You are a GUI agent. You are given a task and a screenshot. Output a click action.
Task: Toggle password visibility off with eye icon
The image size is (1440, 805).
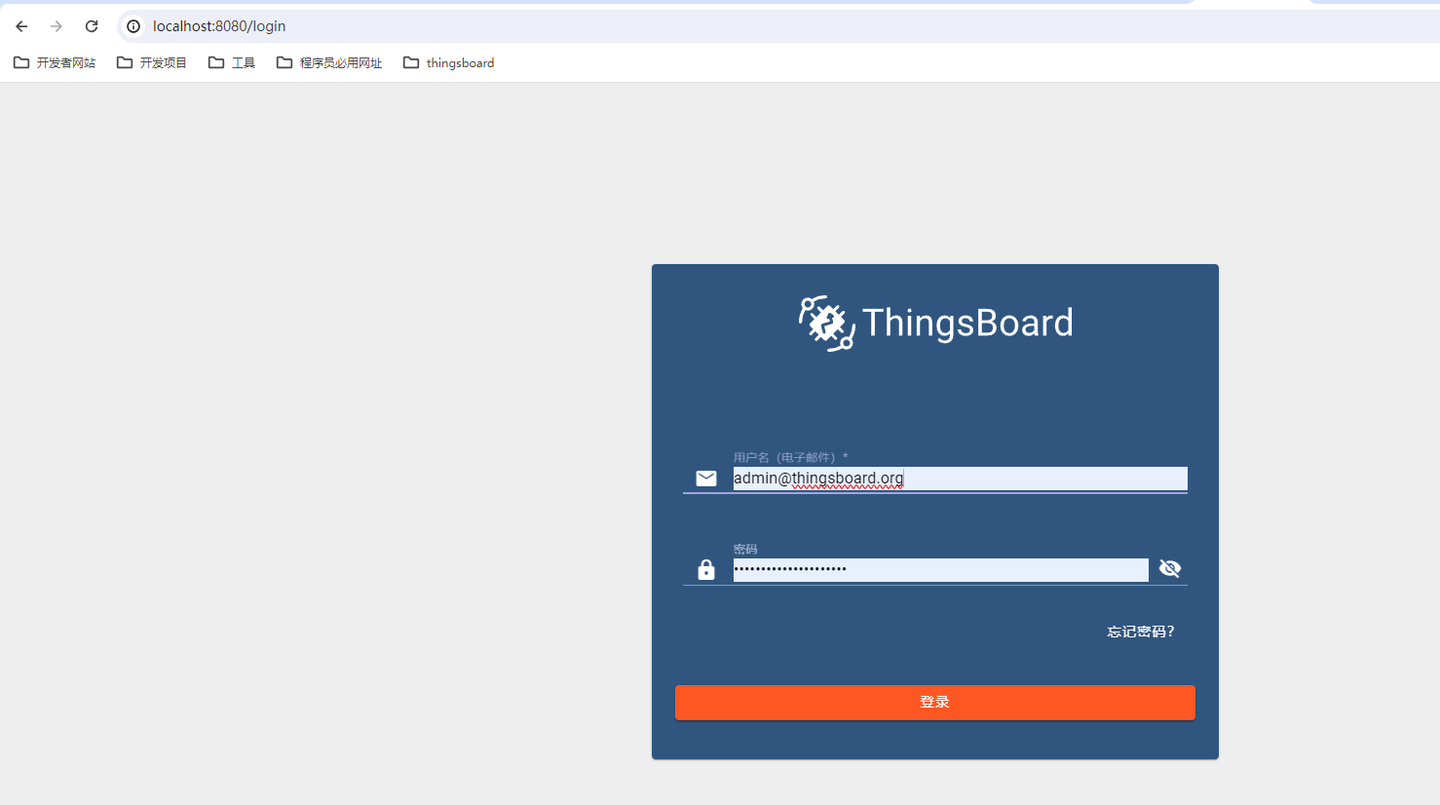point(1169,568)
